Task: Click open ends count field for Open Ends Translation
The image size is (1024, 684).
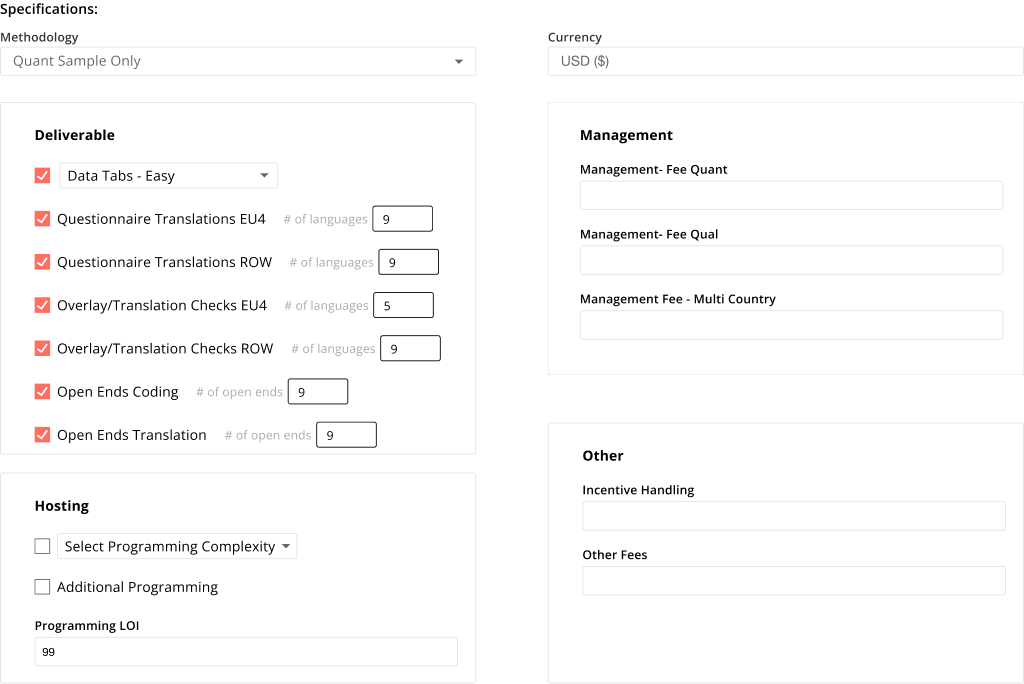Action: click(x=346, y=435)
